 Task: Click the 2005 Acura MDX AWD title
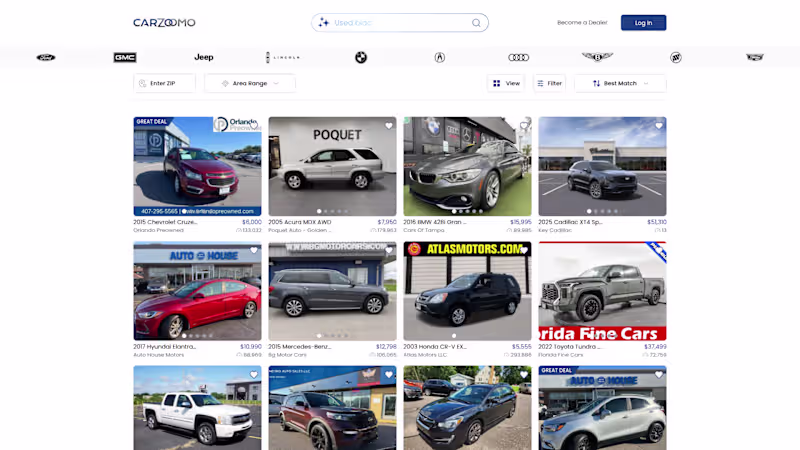click(x=300, y=222)
